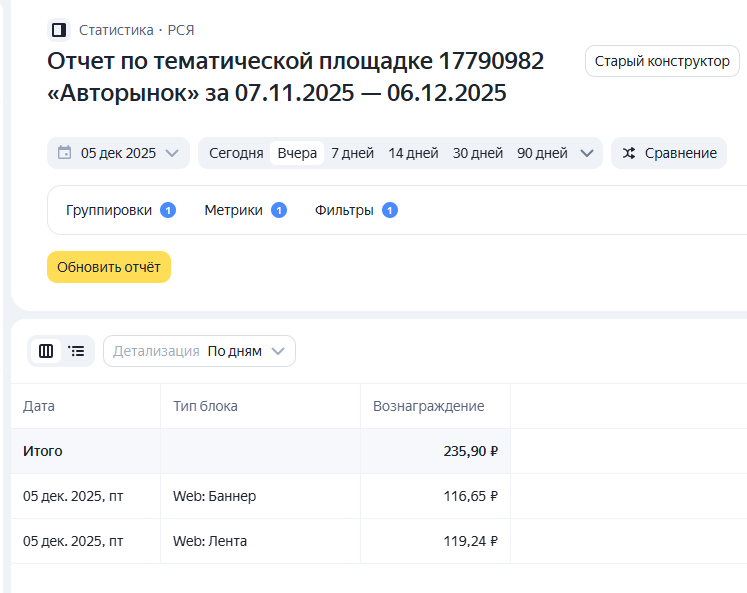The height and width of the screenshot is (593, 747).
Task: Select the 30 дней period option
Action: coord(478,153)
